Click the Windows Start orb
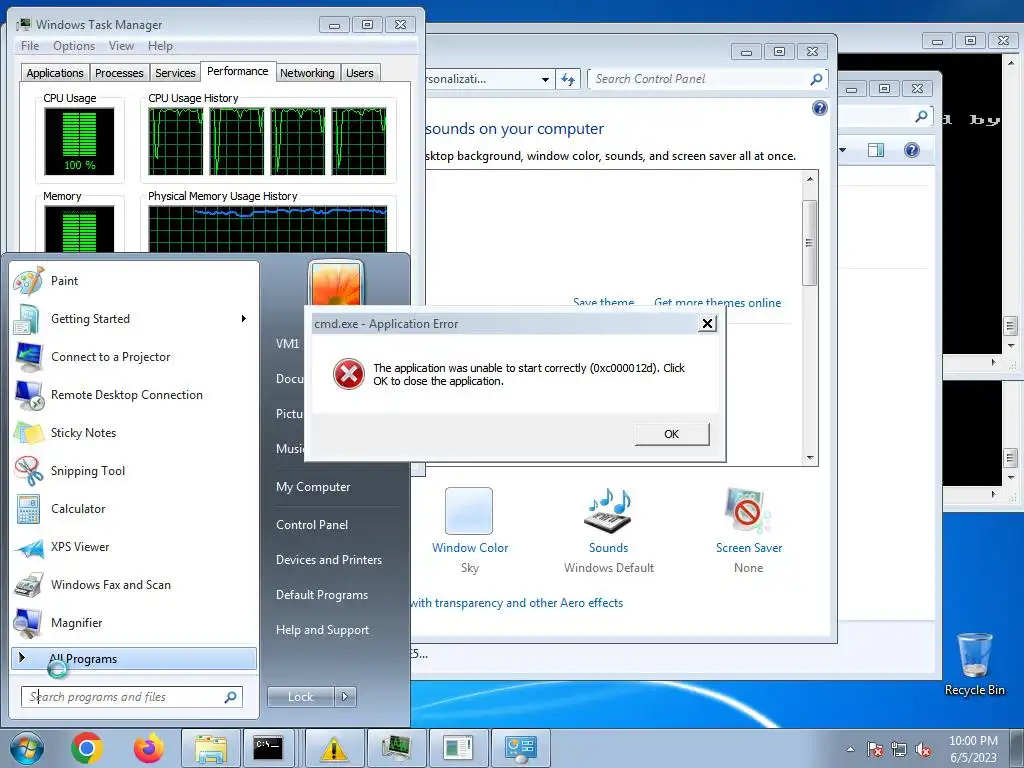 click(x=27, y=748)
